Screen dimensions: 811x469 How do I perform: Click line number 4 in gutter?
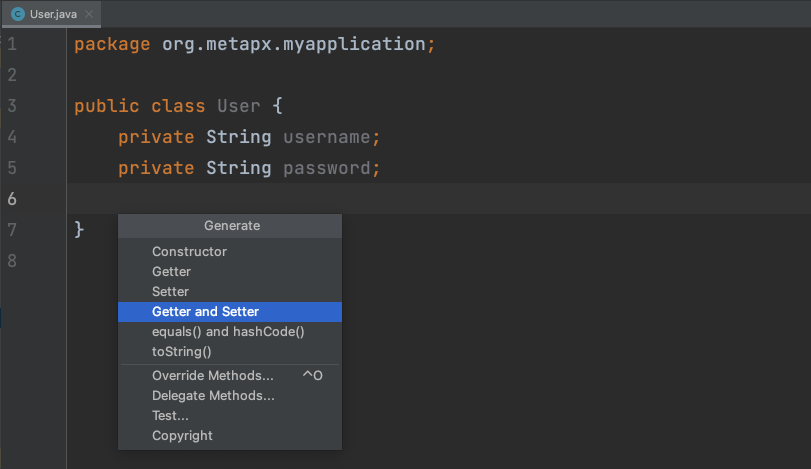(x=12, y=137)
